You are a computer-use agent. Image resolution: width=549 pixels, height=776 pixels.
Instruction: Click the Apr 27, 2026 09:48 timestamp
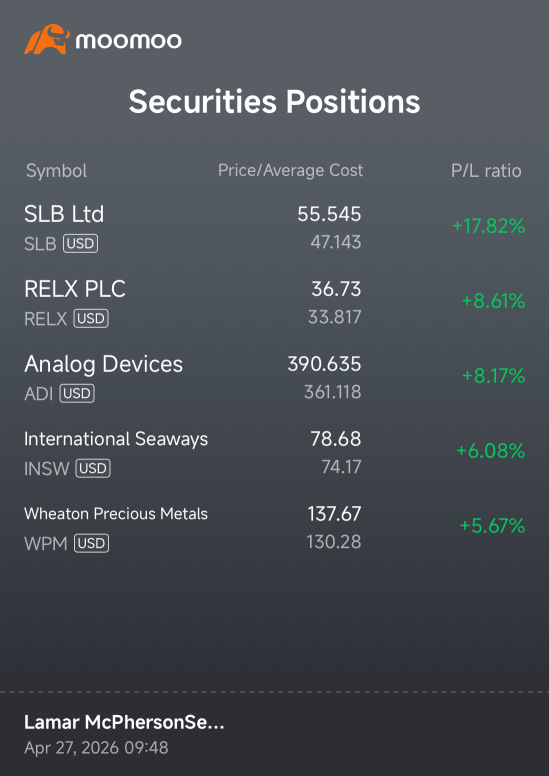tap(96, 747)
